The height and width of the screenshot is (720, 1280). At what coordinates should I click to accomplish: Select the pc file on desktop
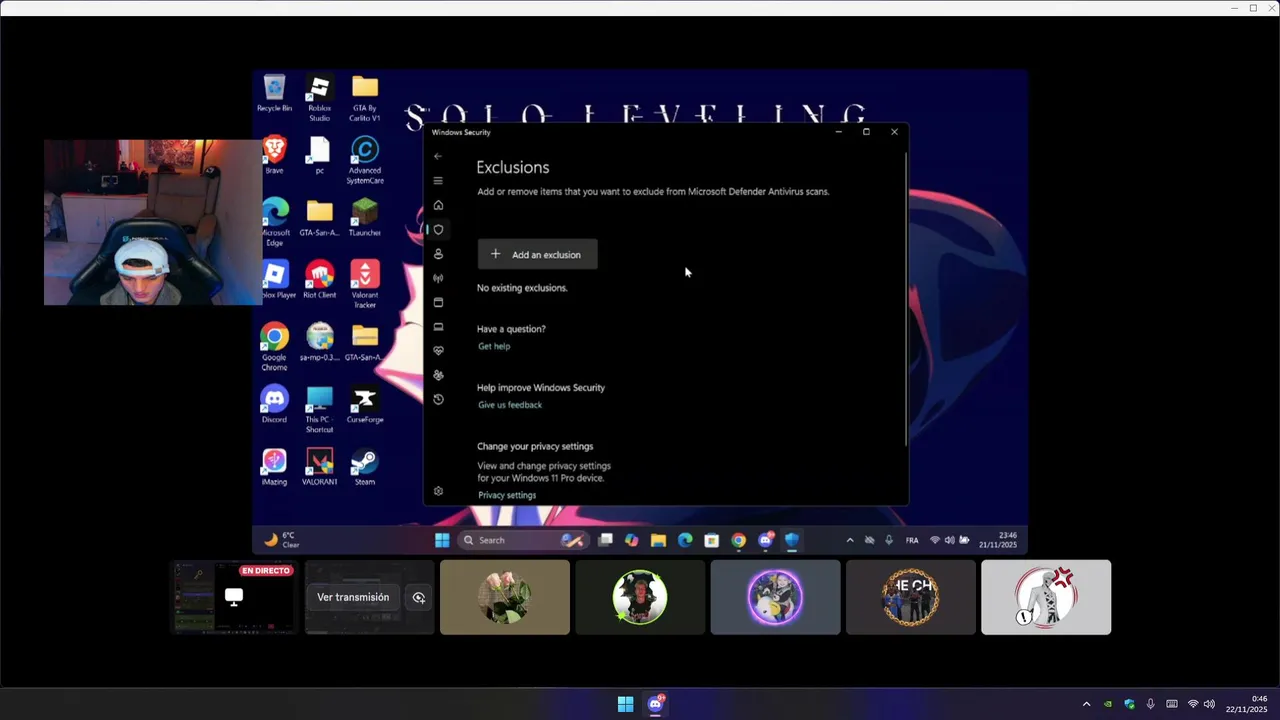coord(319,155)
